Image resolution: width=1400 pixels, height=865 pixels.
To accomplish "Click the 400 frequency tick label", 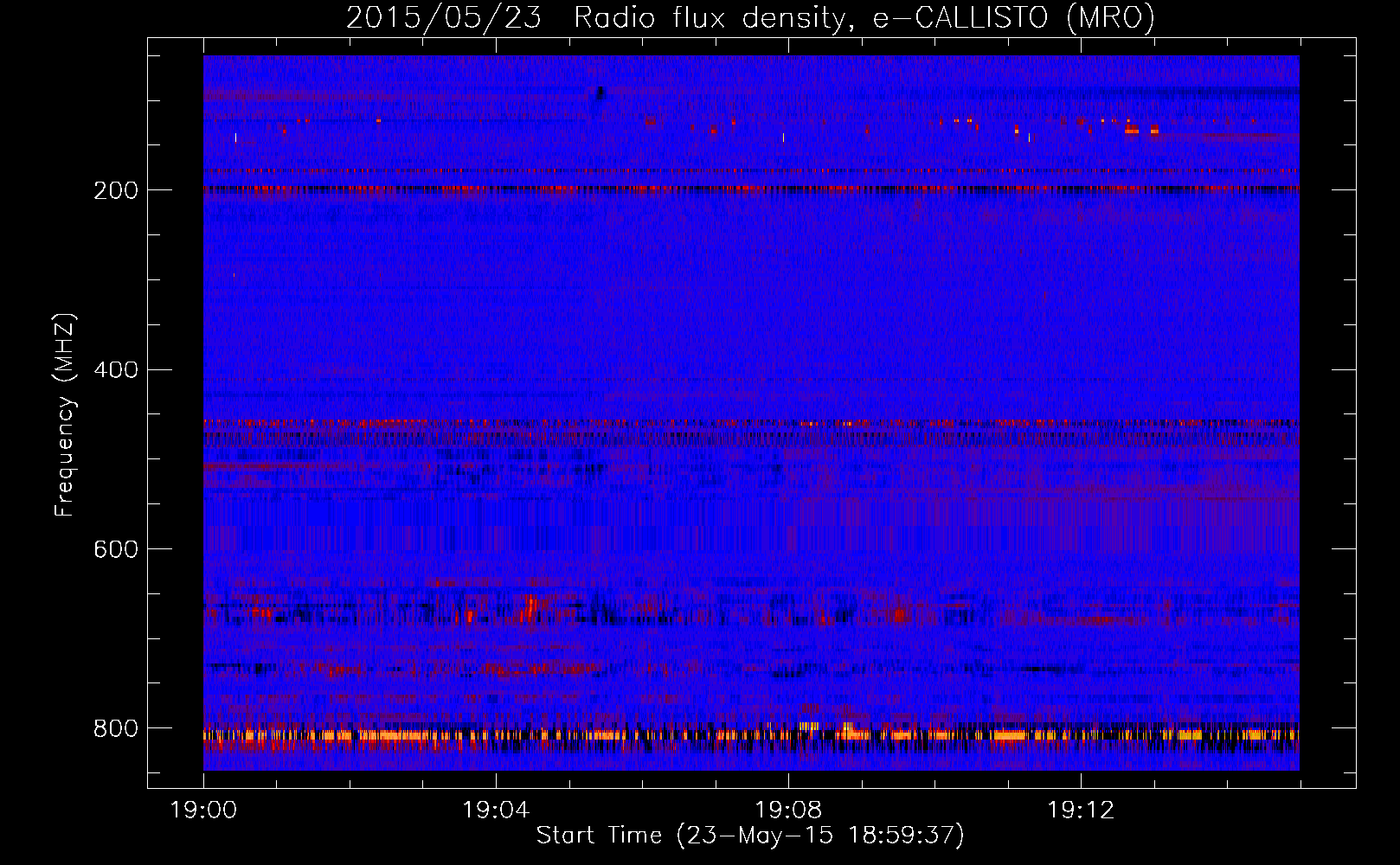I will click(116, 370).
